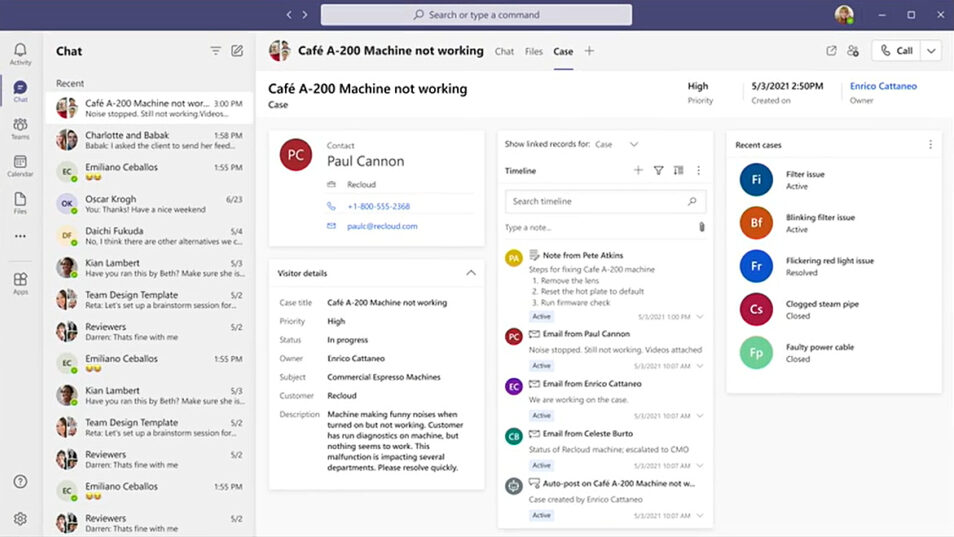
Task: Click the Search timeline field
Action: tap(596, 201)
